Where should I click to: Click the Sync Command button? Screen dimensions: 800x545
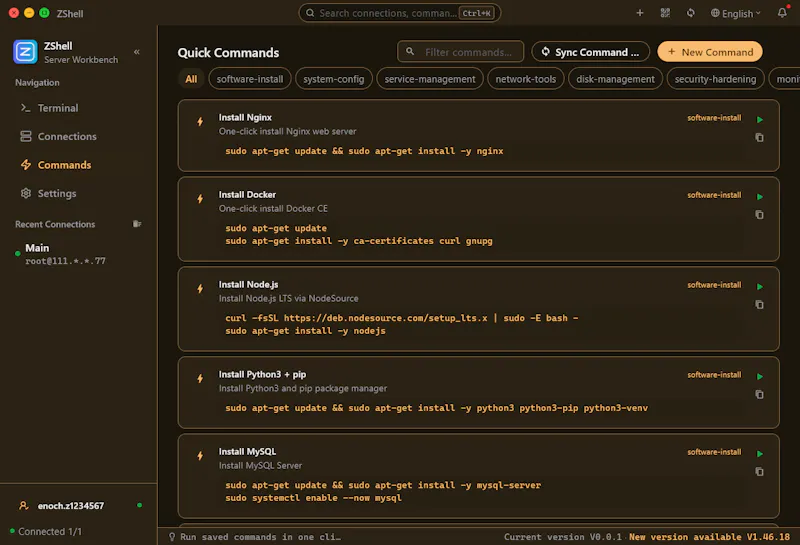click(590, 52)
